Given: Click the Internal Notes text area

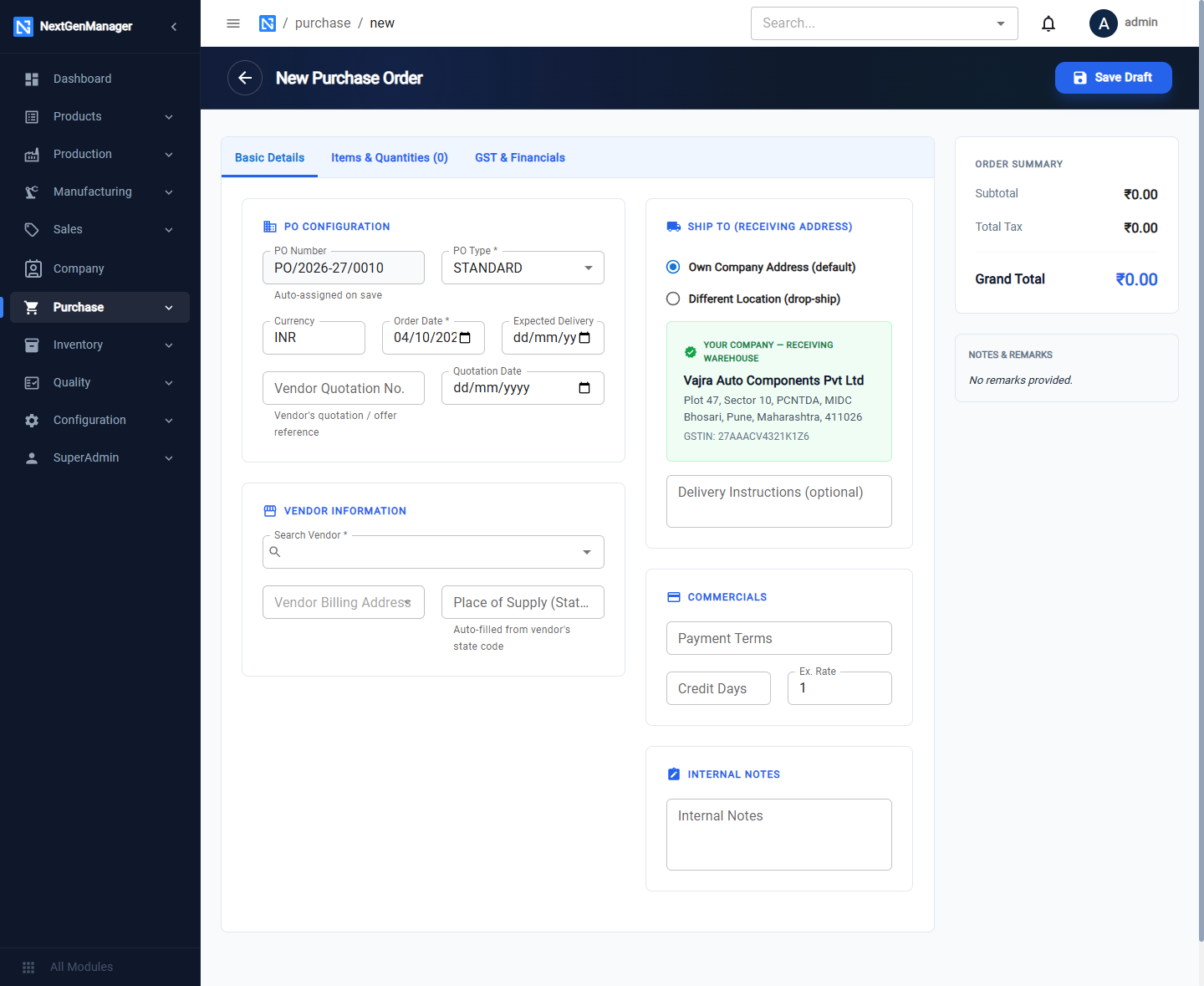Looking at the screenshot, I should click(779, 835).
